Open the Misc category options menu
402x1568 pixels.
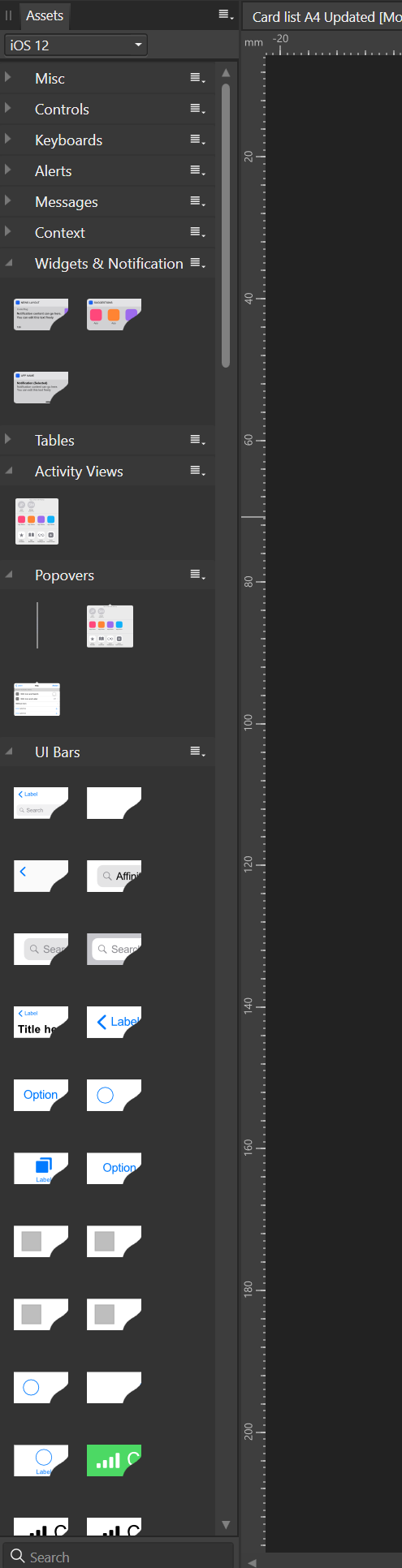tap(197, 79)
